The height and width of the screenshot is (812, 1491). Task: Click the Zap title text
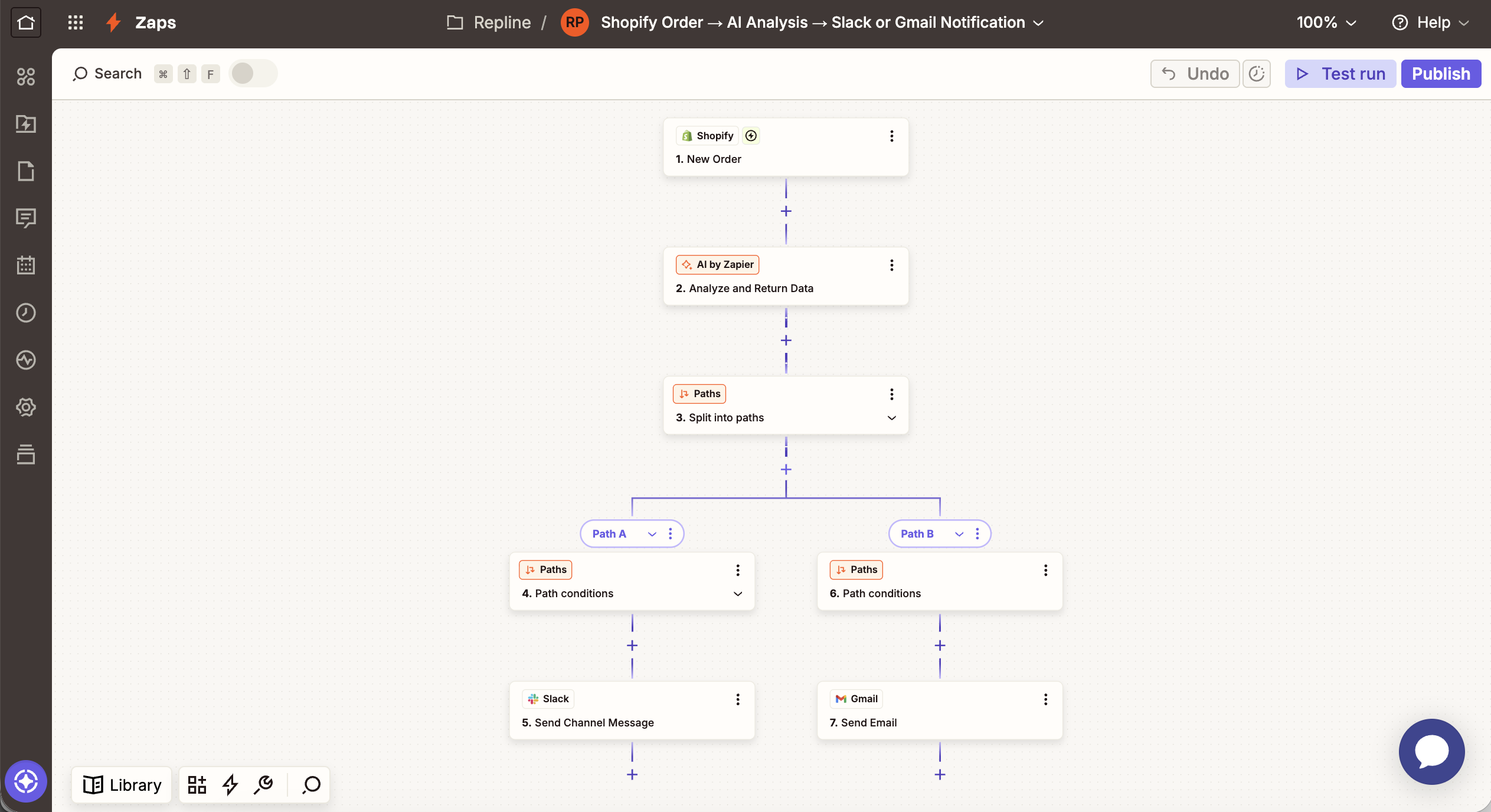click(x=813, y=22)
